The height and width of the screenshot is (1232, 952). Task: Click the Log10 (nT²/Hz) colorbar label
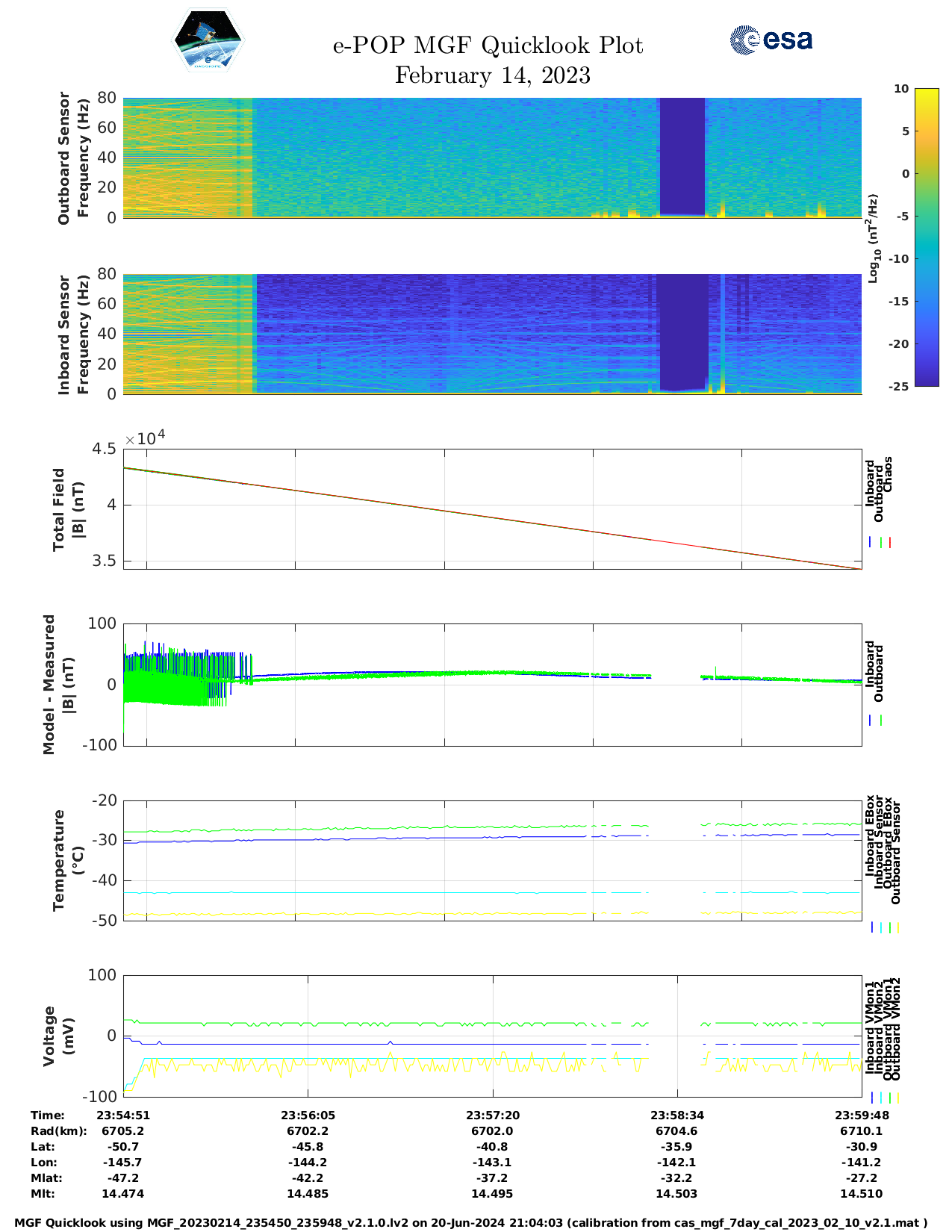tap(873, 238)
